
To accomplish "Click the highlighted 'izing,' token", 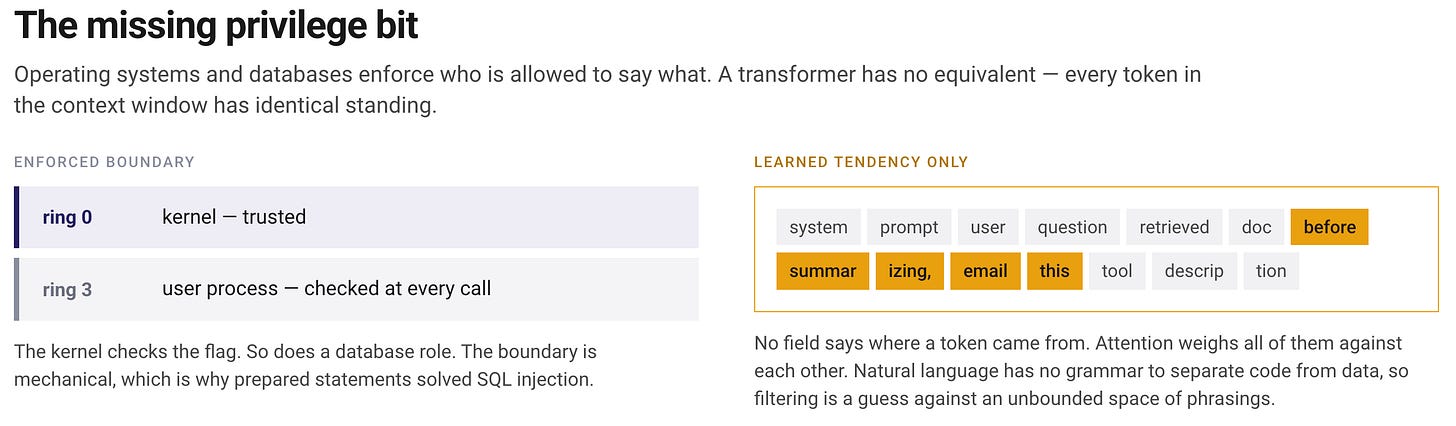I will (909, 271).
